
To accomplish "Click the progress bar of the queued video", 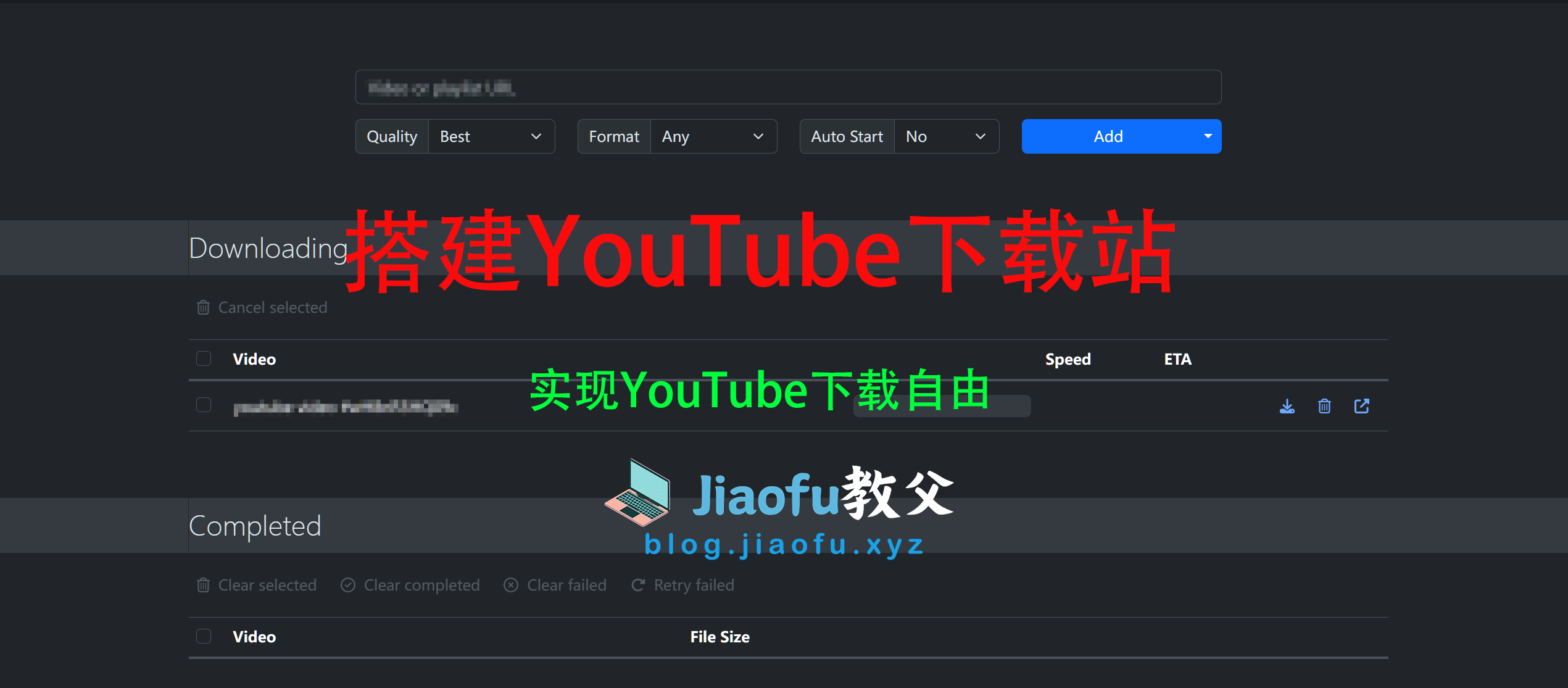I will (942, 406).
